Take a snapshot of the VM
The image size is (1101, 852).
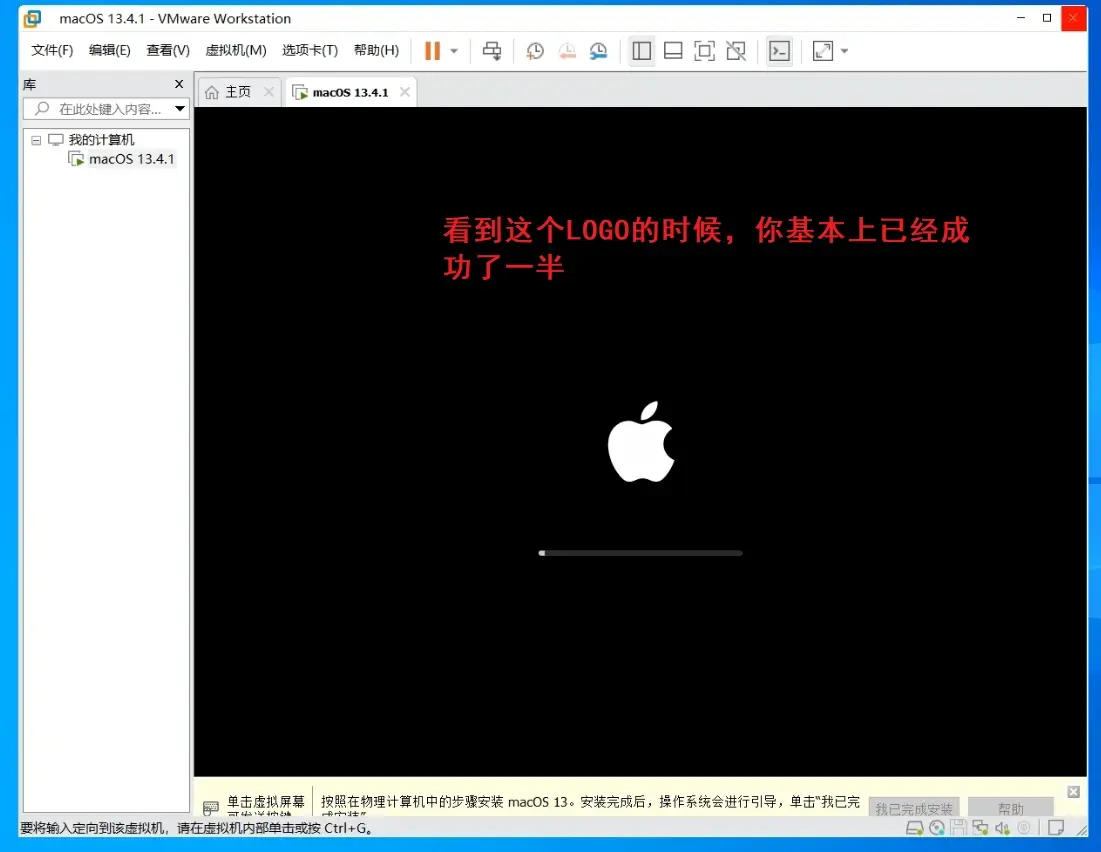click(x=535, y=51)
